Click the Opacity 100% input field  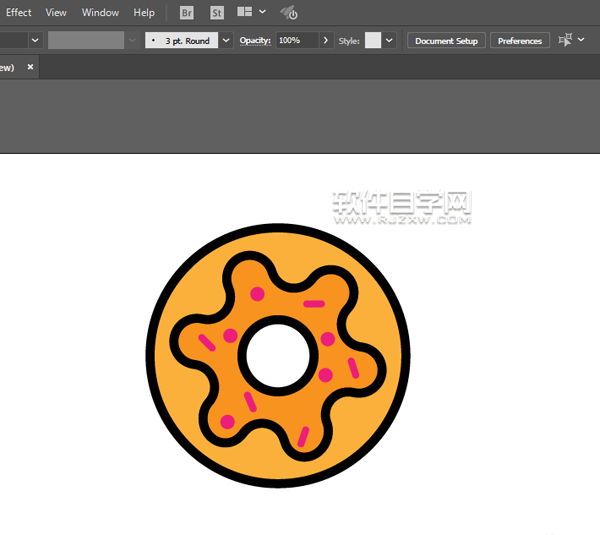click(296, 41)
